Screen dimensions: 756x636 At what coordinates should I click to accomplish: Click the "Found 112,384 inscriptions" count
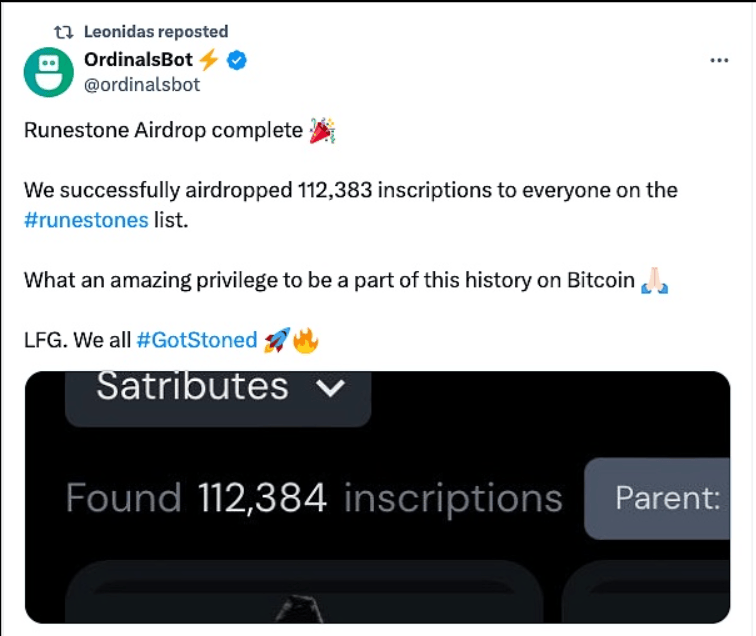click(313, 497)
